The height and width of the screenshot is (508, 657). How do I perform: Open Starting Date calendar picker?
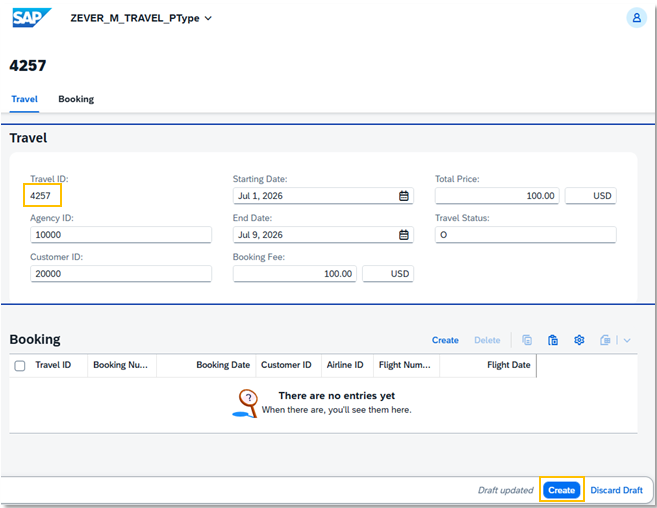pos(404,196)
